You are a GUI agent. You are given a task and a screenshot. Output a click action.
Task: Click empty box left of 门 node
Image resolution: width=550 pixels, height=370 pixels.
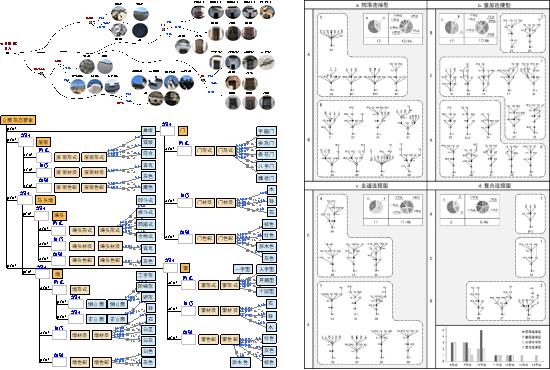(x=167, y=131)
